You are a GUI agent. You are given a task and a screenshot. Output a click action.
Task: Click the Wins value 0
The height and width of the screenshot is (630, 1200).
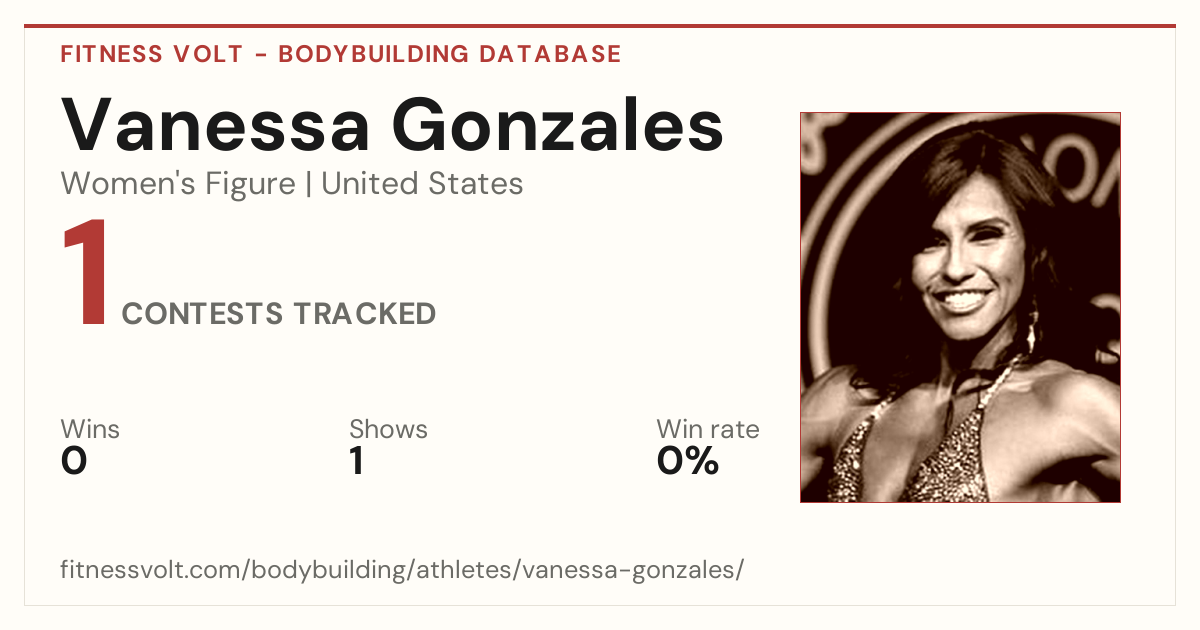(x=74, y=461)
